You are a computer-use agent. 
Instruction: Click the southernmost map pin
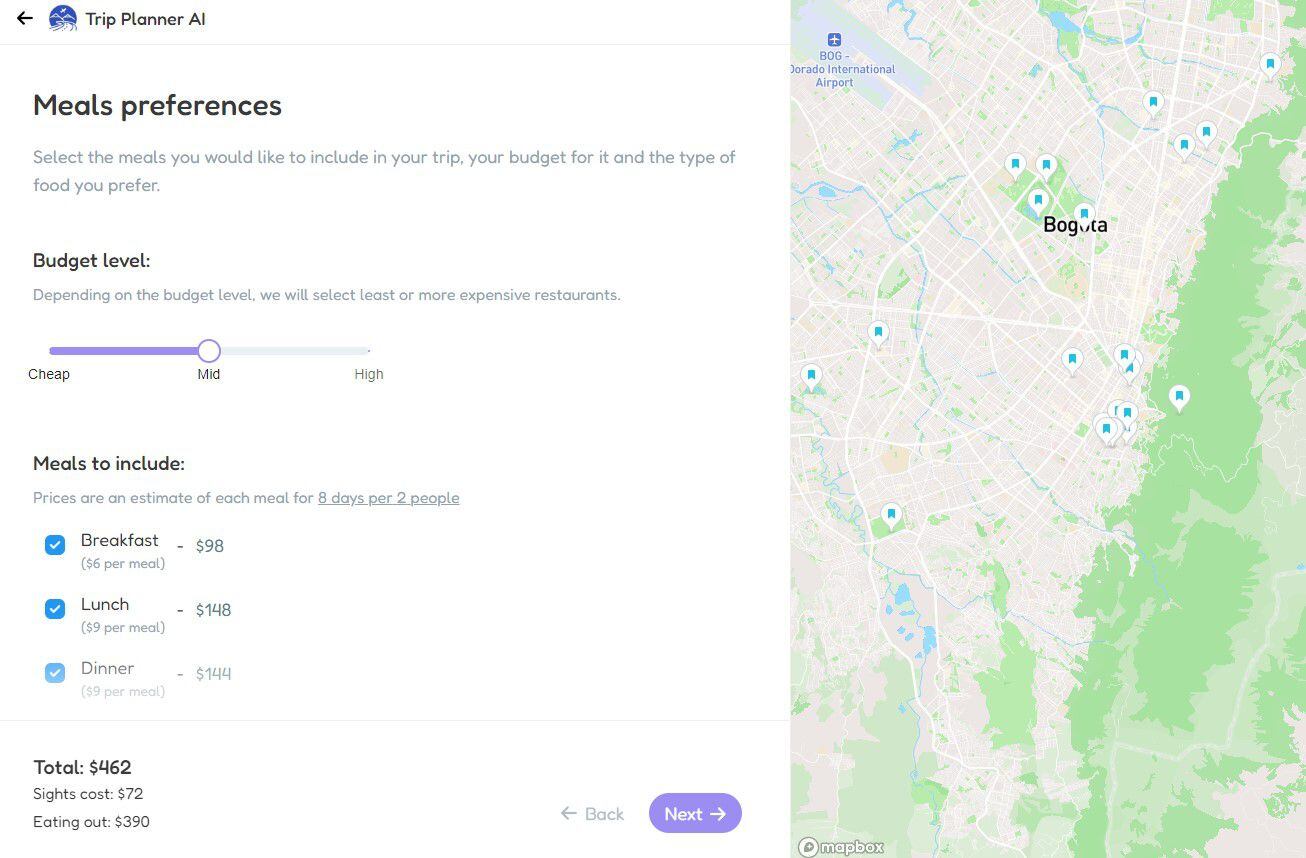pos(891,516)
